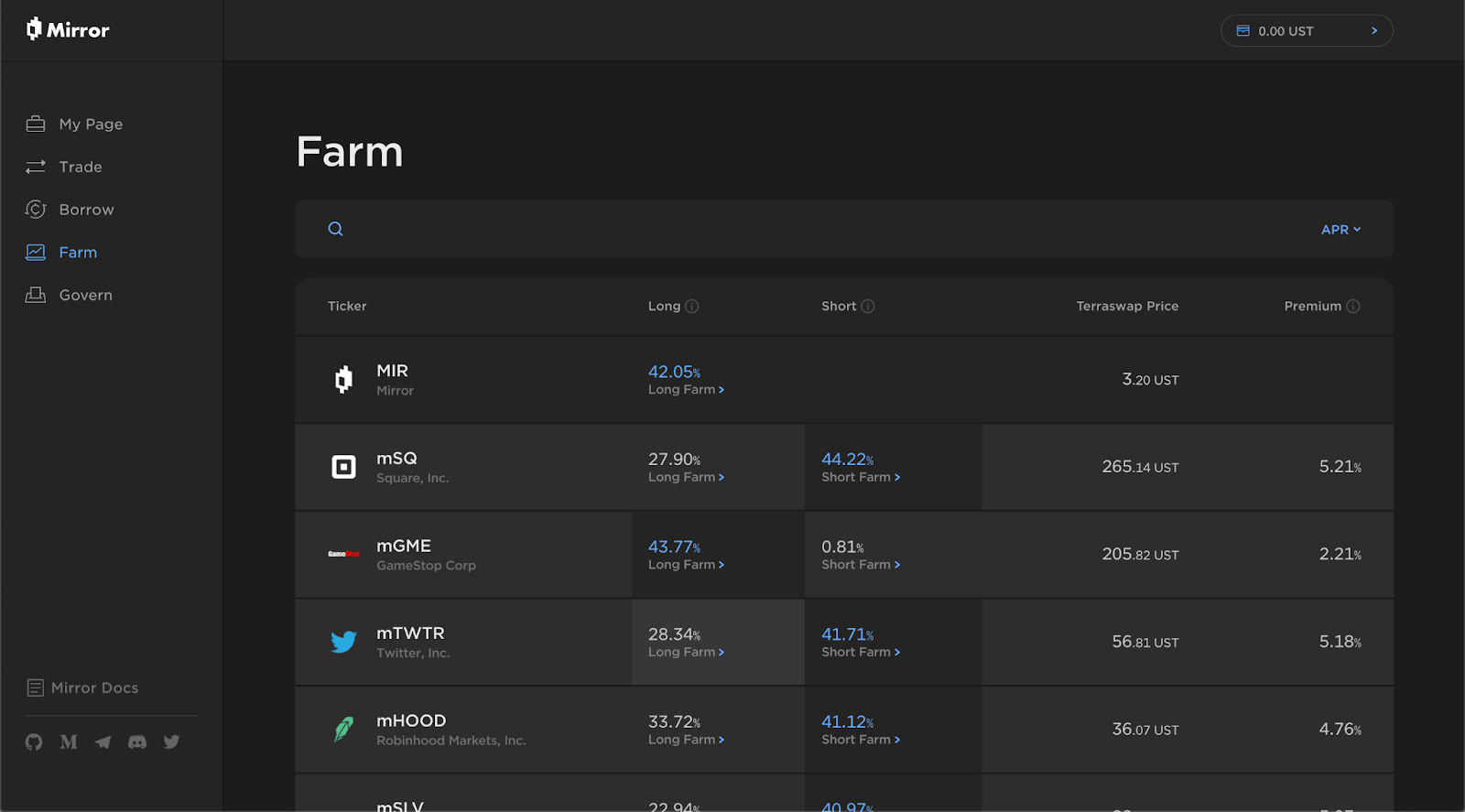Click the 43.77% mGME long APR

pyautogui.click(x=674, y=547)
